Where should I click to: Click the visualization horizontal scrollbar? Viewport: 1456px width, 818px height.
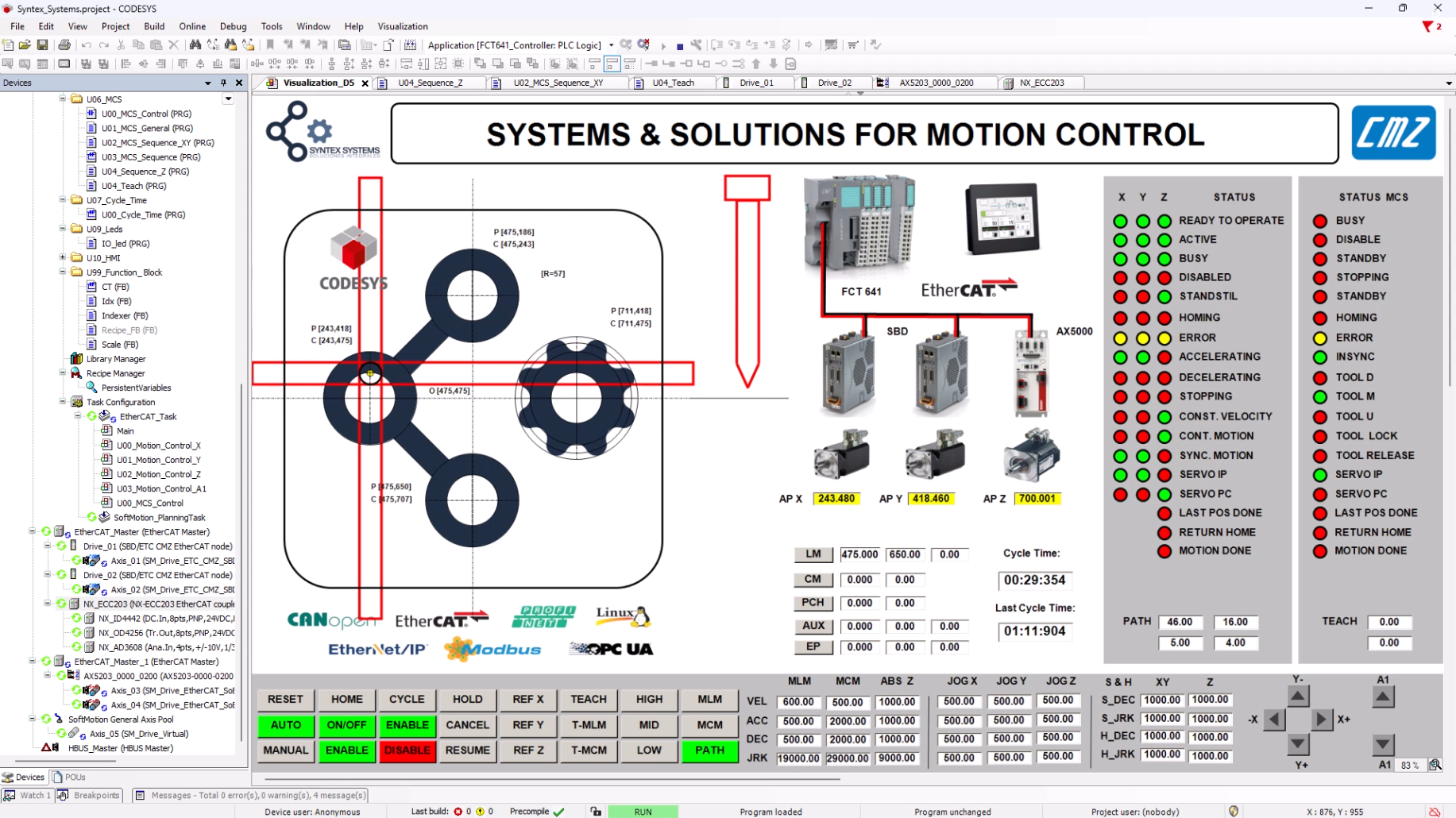click(x=553, y=779)
